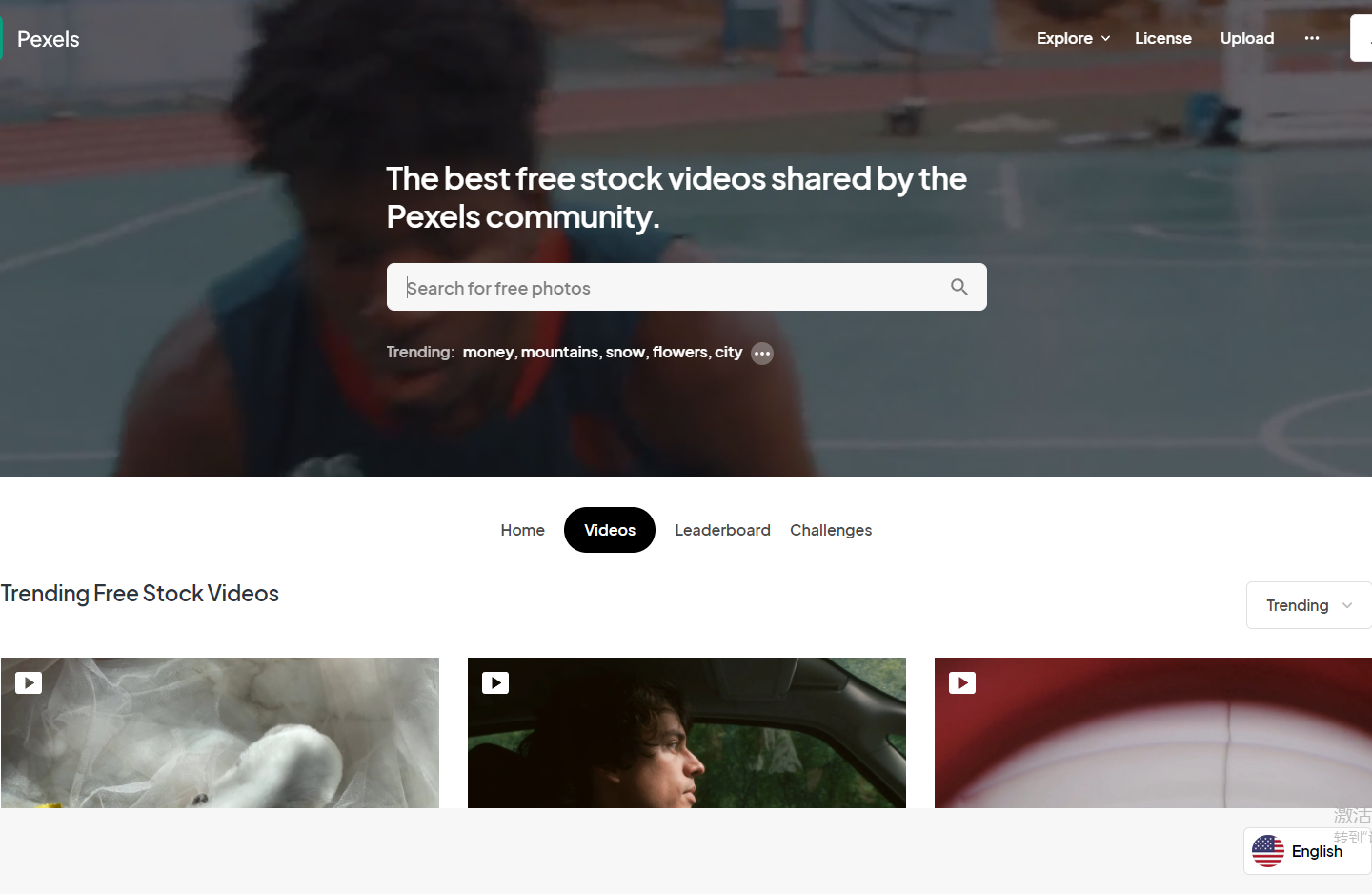The width and height of the screenshot is (1372, 894).
Task: Select the trending term city
Action: [x=728, y=352]
